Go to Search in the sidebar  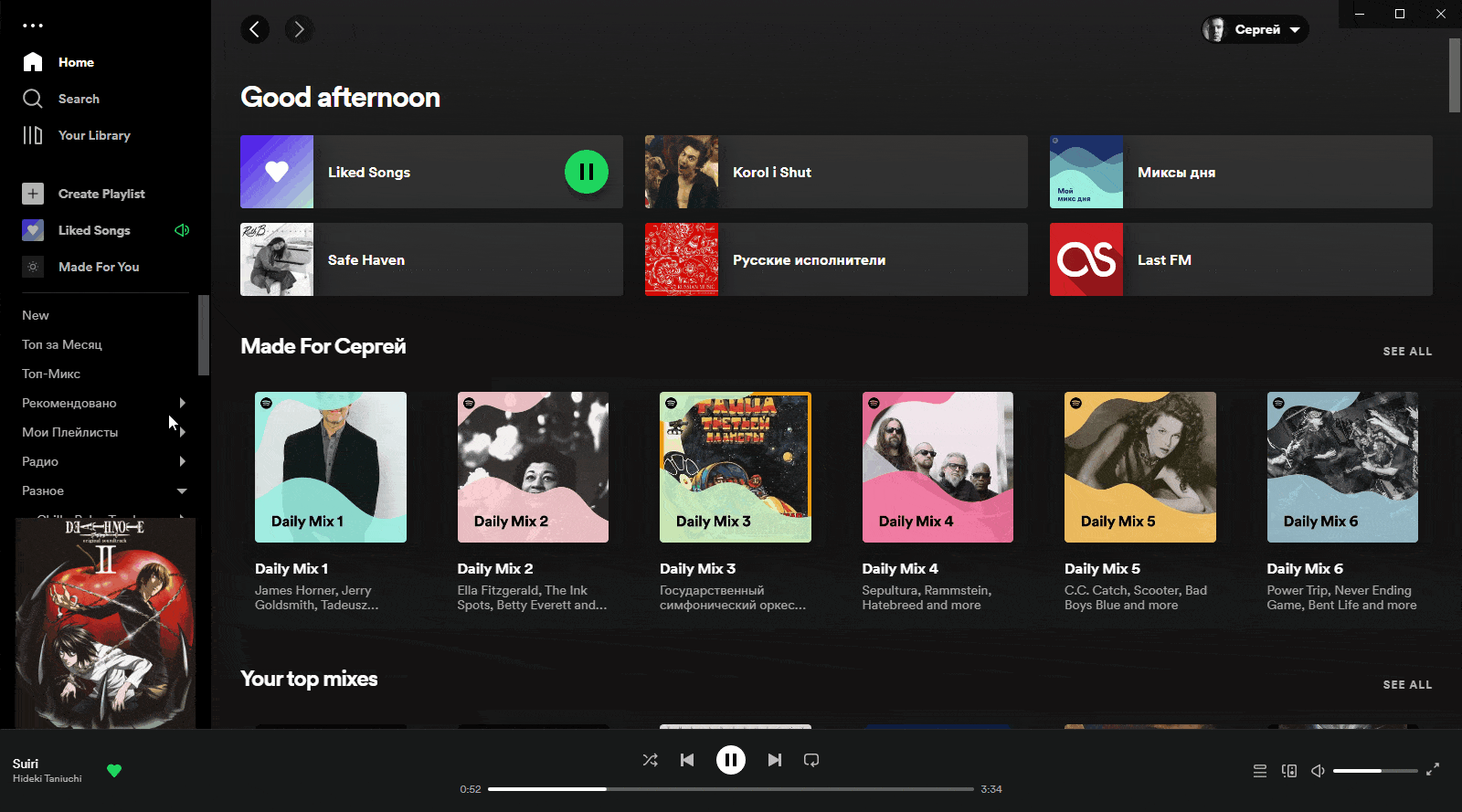(x=79, y=99)
